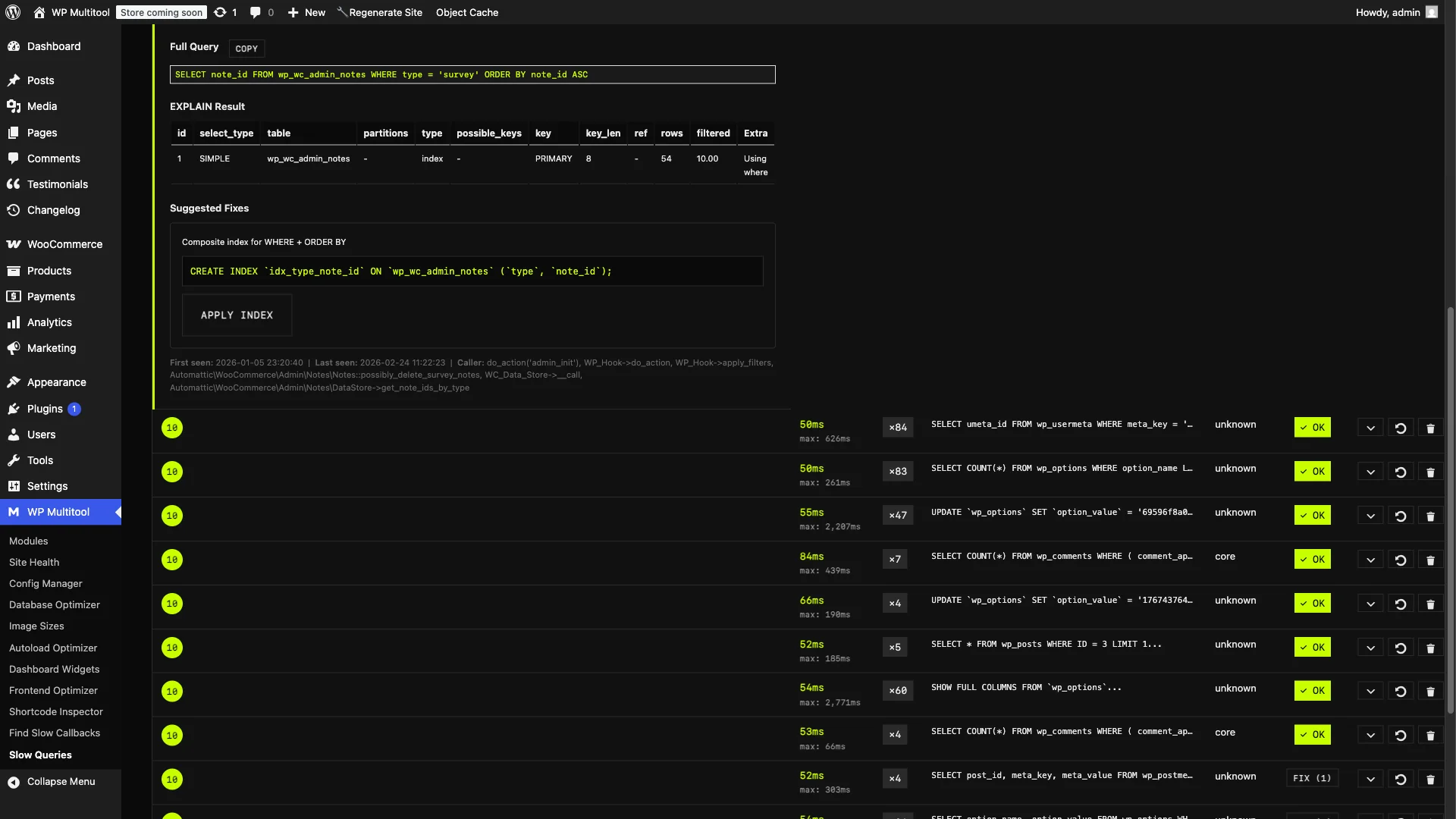Viewport: 1456px width, 819px height.
Task: Click the full query SQL text box
Action: click(x=472, y=74)
